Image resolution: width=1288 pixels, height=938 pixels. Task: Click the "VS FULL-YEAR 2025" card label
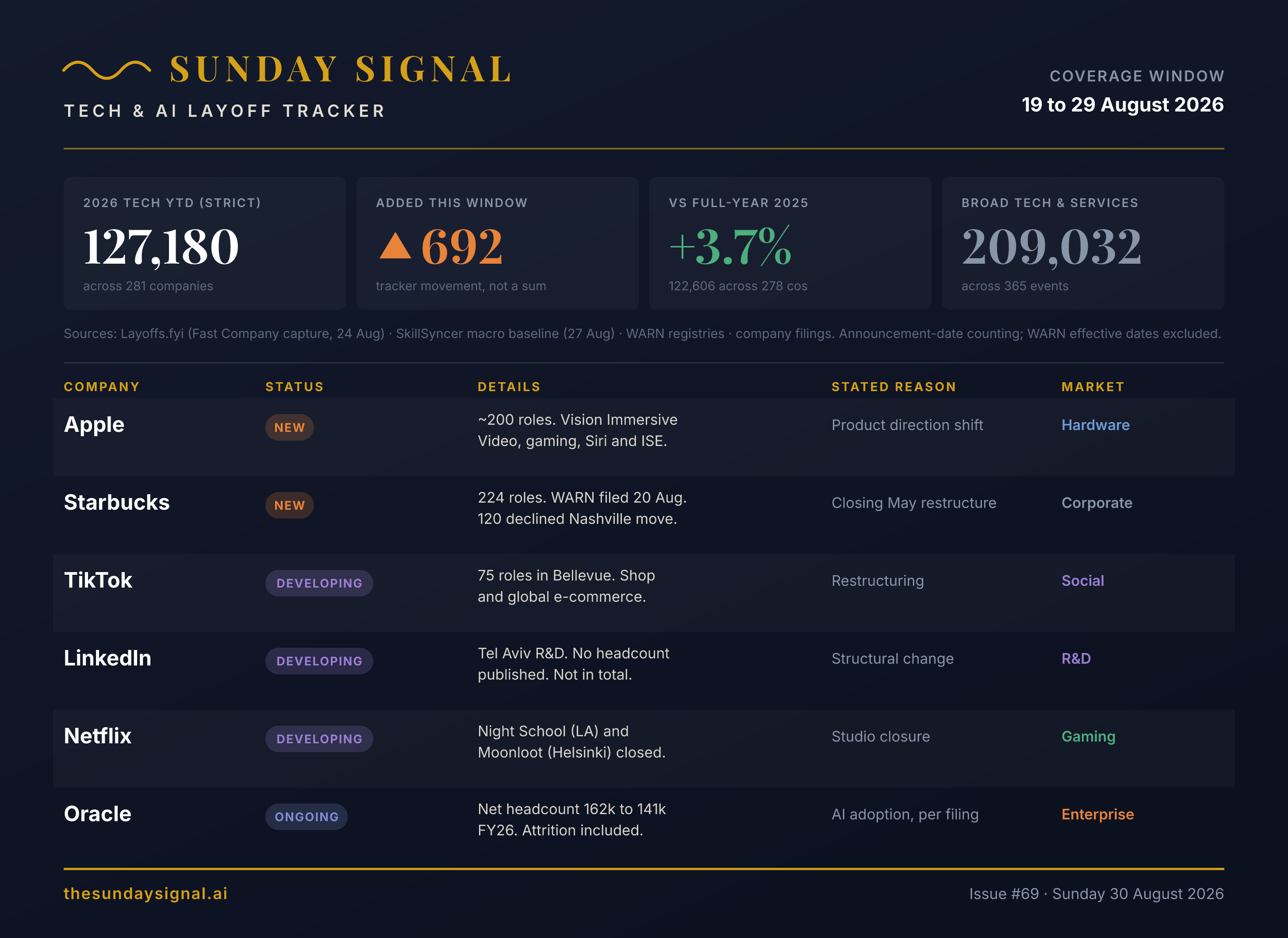tap(738, 203)
